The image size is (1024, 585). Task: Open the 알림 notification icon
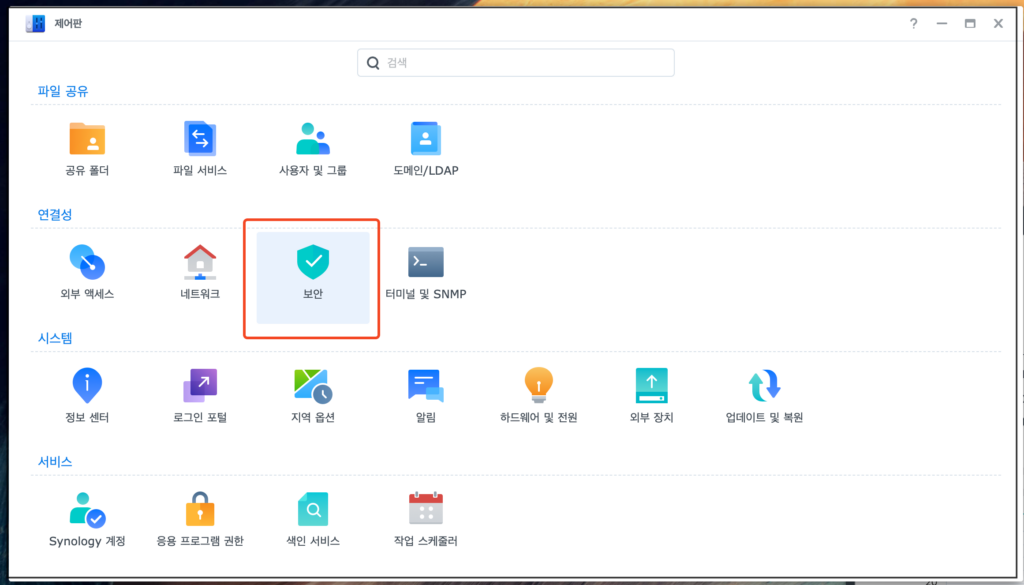[426, 385]
